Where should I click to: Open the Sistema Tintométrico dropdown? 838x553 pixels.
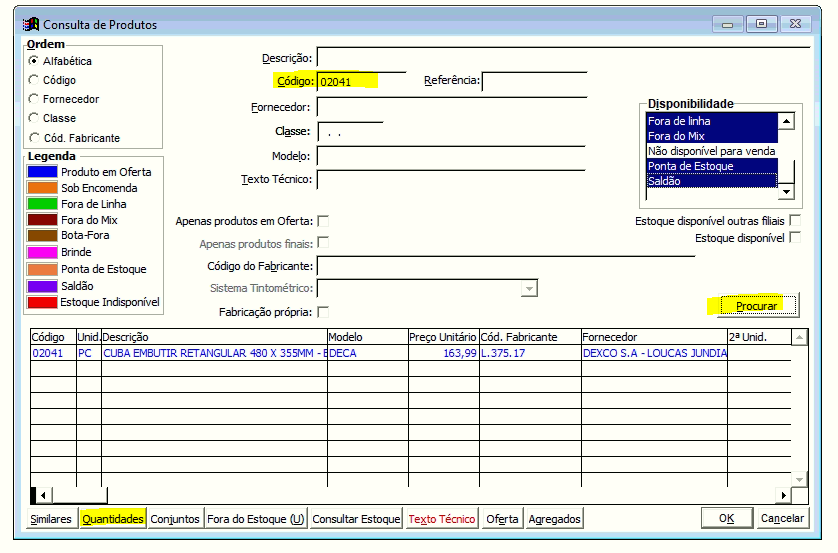click(529, 289)
